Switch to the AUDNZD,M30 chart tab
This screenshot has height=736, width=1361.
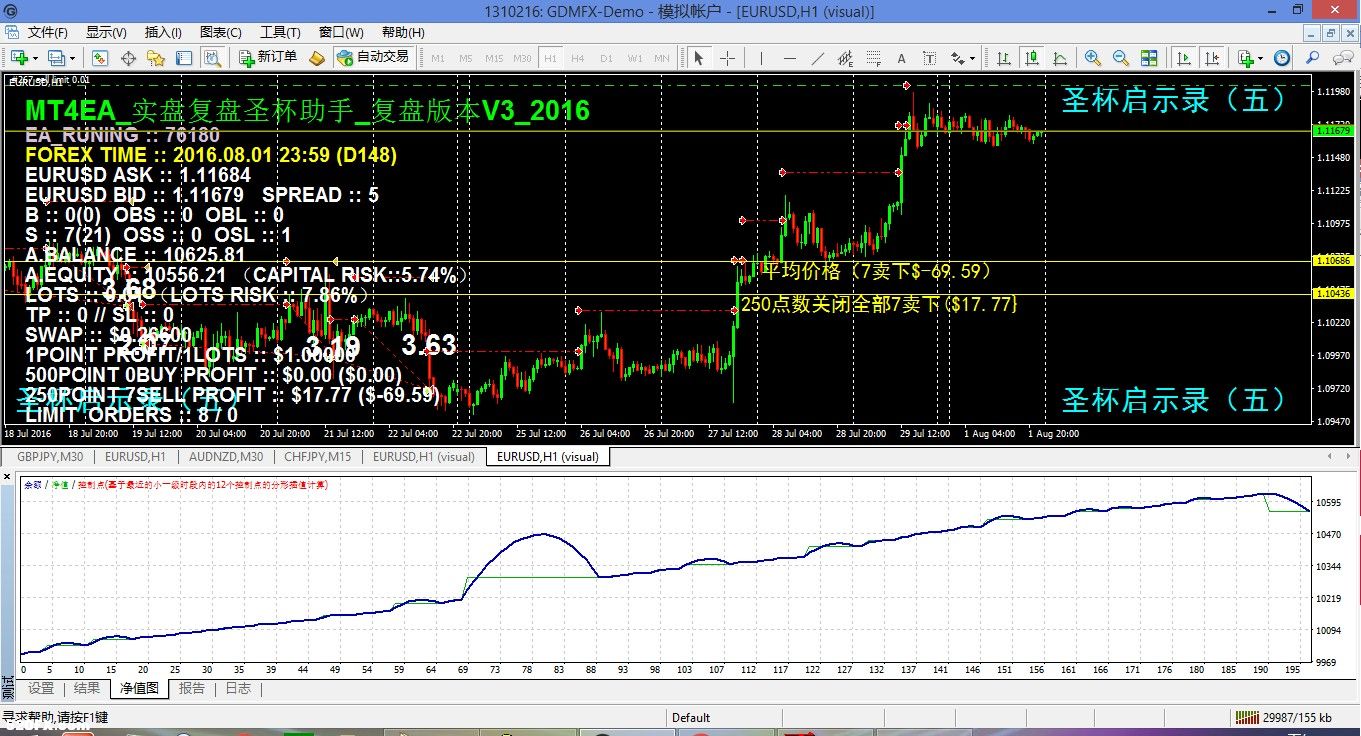click(x=225, y=457)
